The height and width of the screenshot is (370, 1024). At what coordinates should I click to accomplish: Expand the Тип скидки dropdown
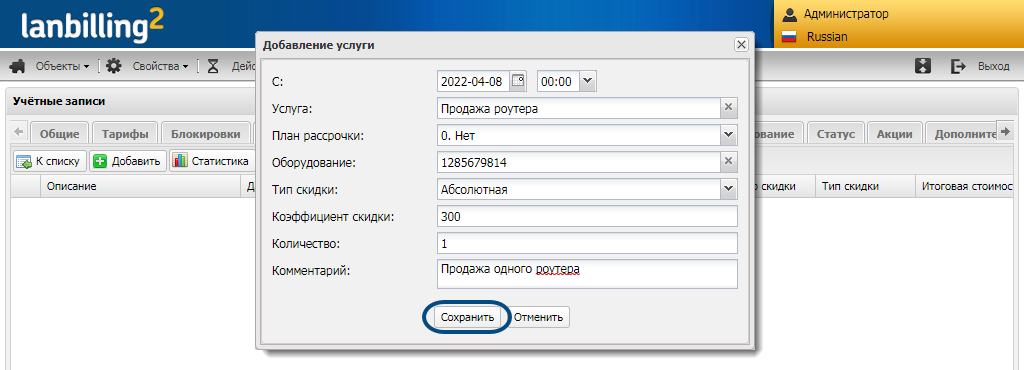pos(729,189)
